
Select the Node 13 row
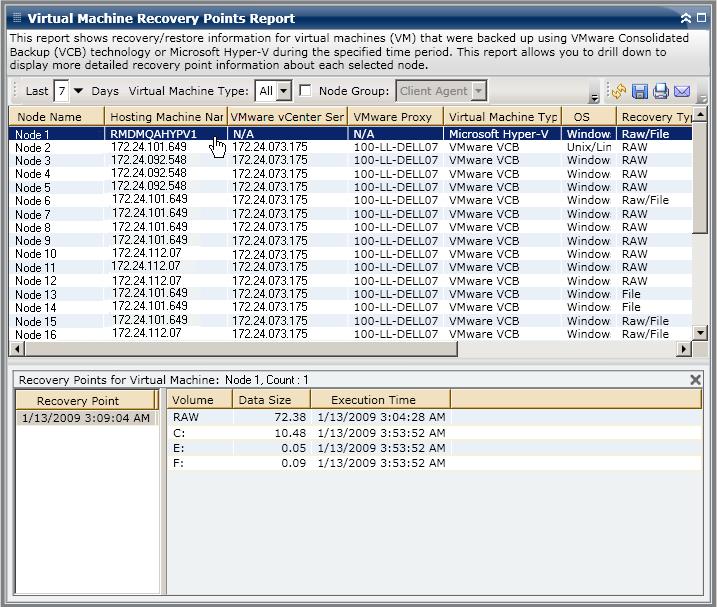tap(36, 295)
